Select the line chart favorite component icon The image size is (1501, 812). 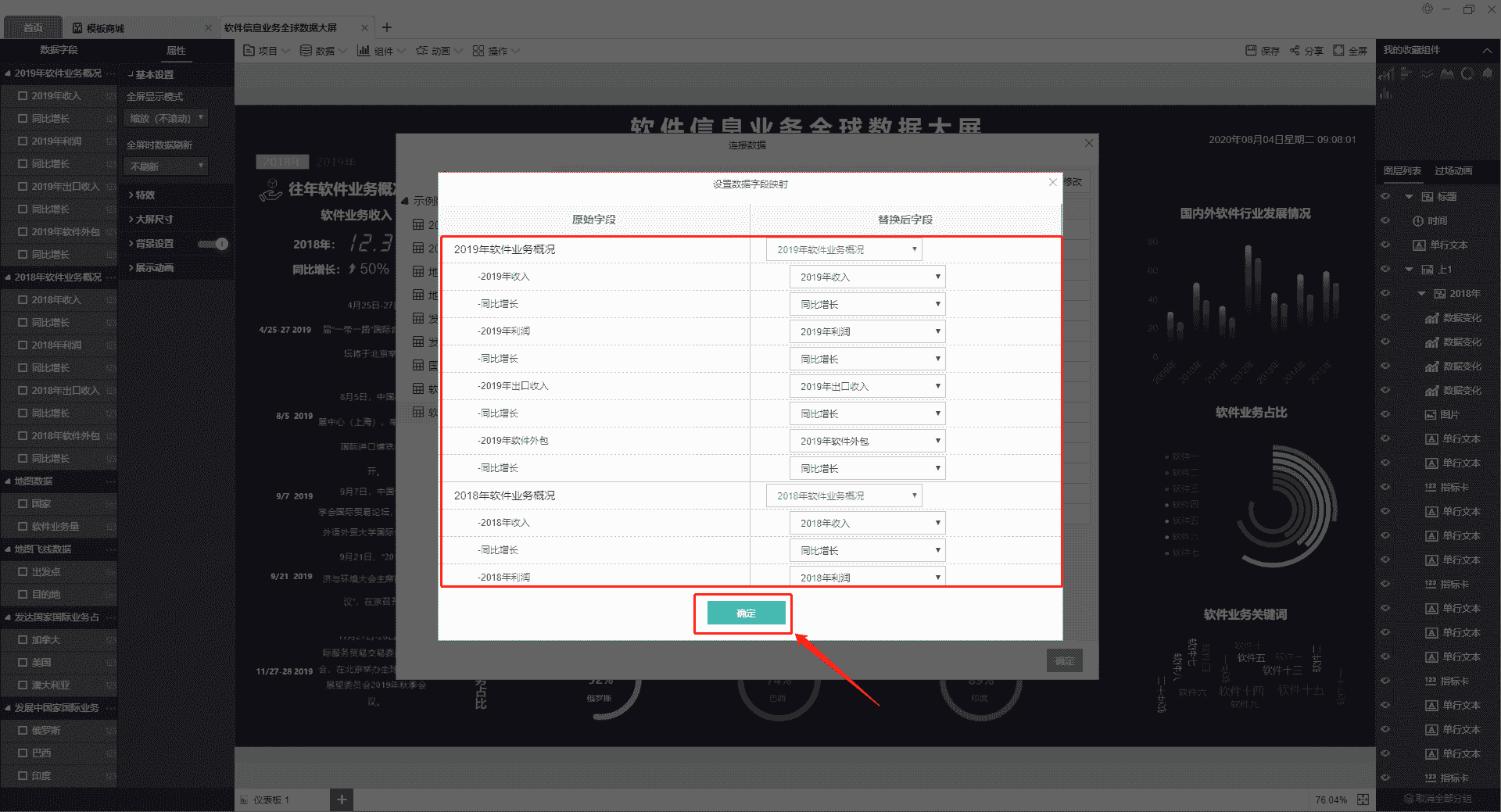click(1427, 74)
